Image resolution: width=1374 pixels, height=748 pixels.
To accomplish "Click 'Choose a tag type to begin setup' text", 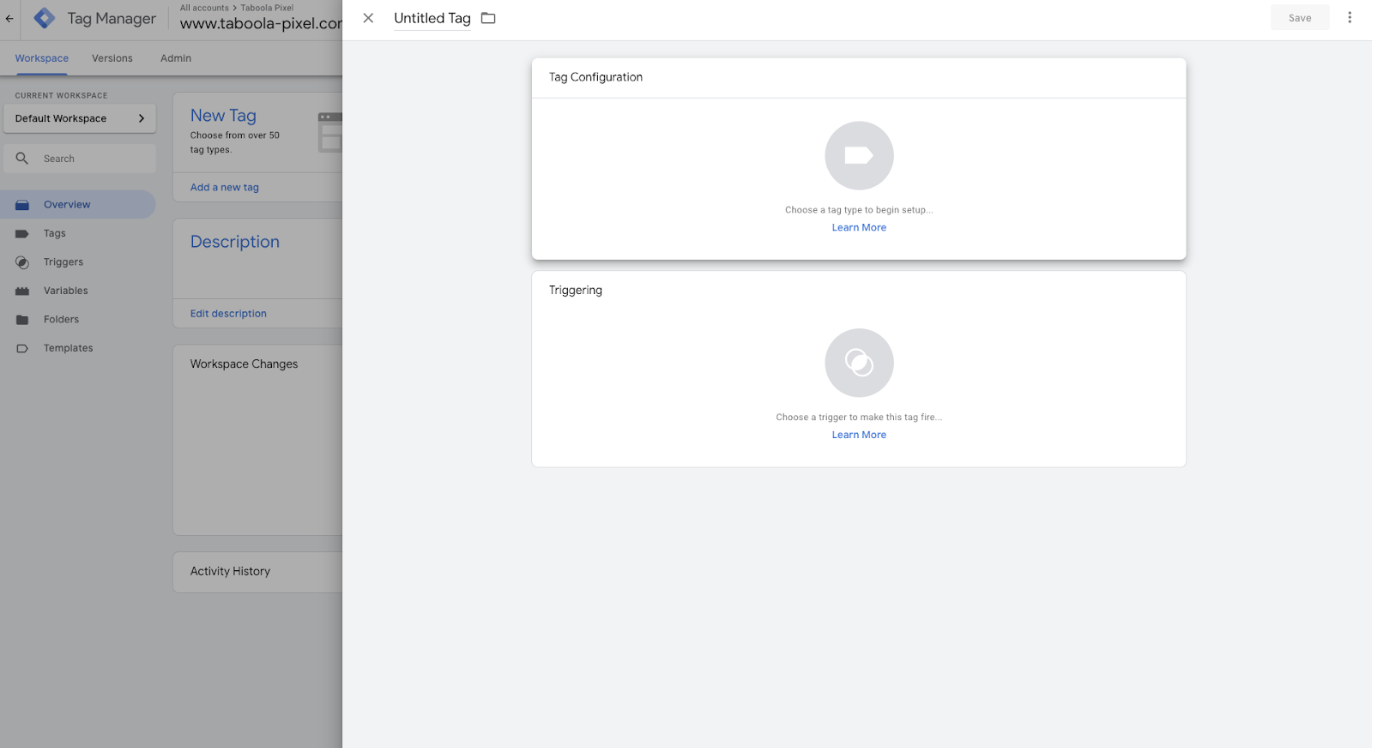I will pyautogui.click(x=859, y=210).
